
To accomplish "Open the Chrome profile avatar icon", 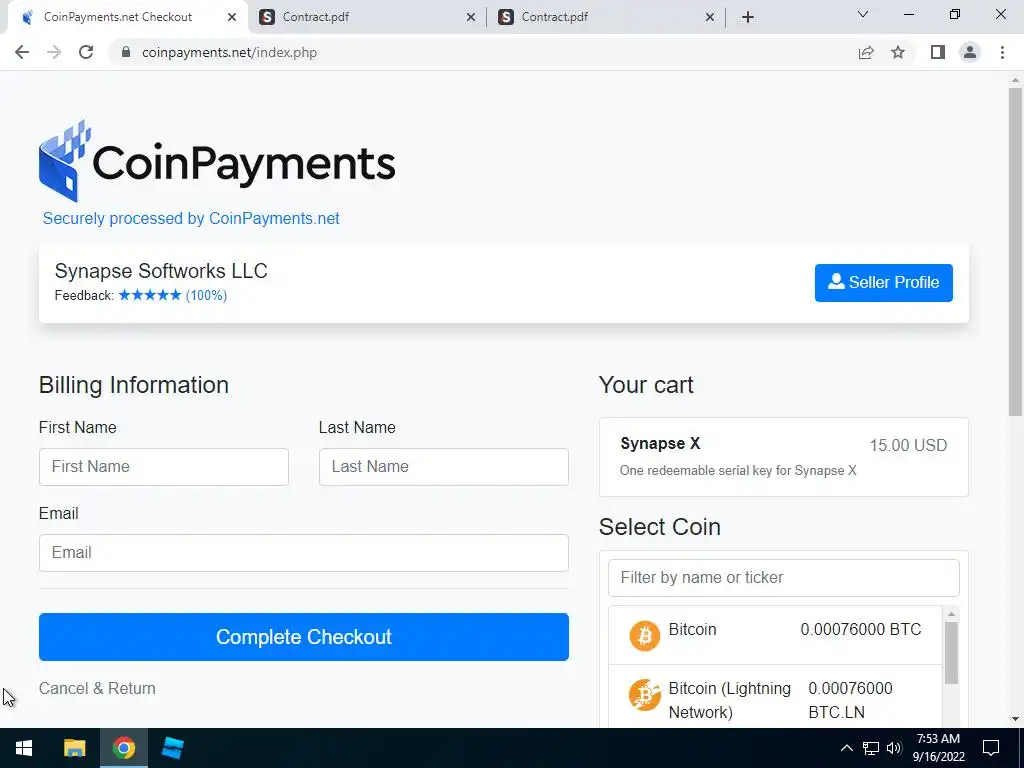I will point(970,52).
